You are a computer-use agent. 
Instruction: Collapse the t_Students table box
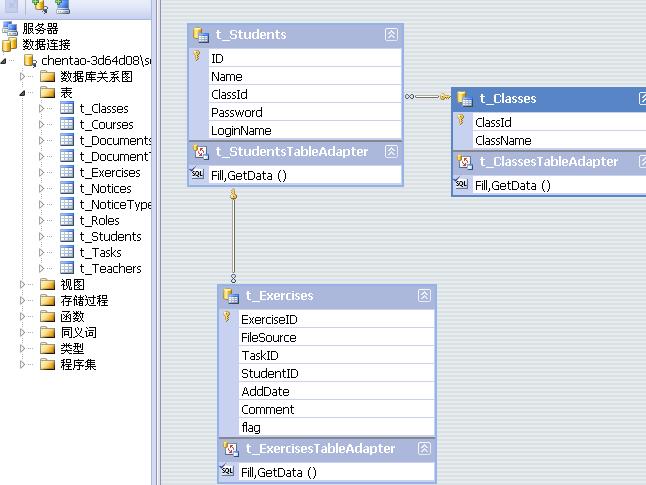(391, 35)
